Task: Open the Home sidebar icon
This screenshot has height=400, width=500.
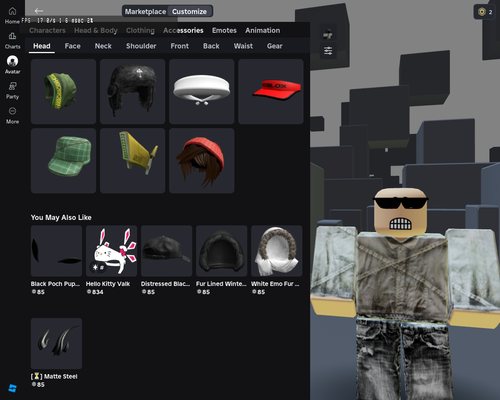Action: 12,15
